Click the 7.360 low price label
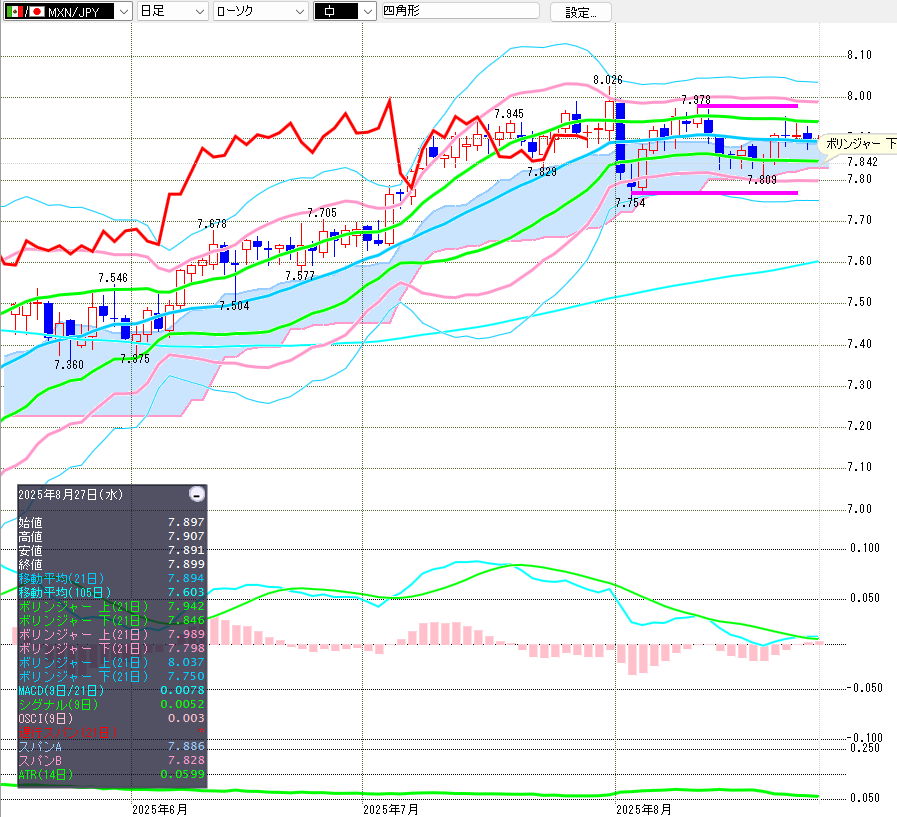This screenshot has width=897, height=817. [69, 364]
